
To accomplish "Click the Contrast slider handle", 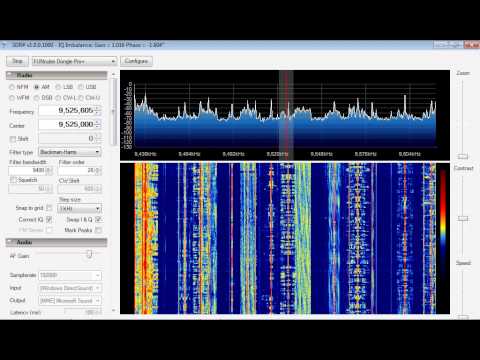I will pyautogui.click(x=463, y=218).
